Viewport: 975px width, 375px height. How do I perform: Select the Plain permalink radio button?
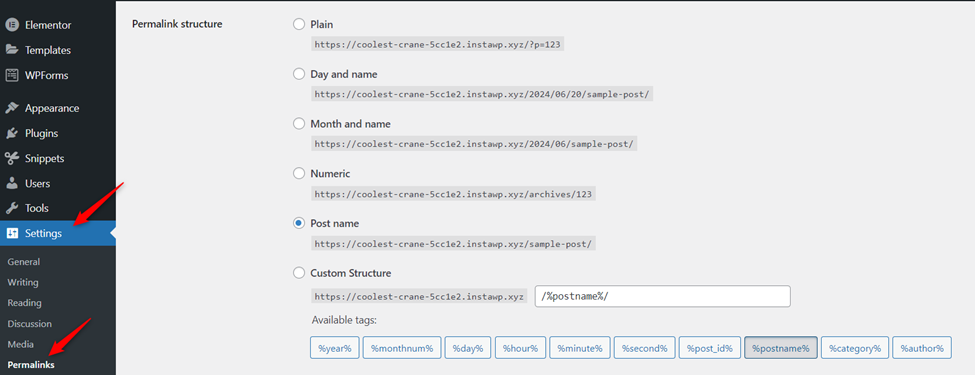(x=299, y=25)
